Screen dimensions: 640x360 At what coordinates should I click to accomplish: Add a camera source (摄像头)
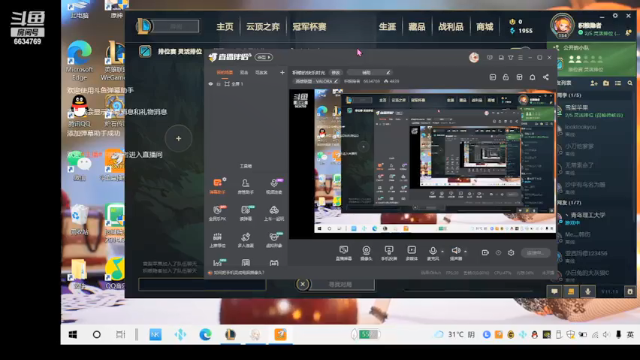pyautogui.click(x=366, y=253)
